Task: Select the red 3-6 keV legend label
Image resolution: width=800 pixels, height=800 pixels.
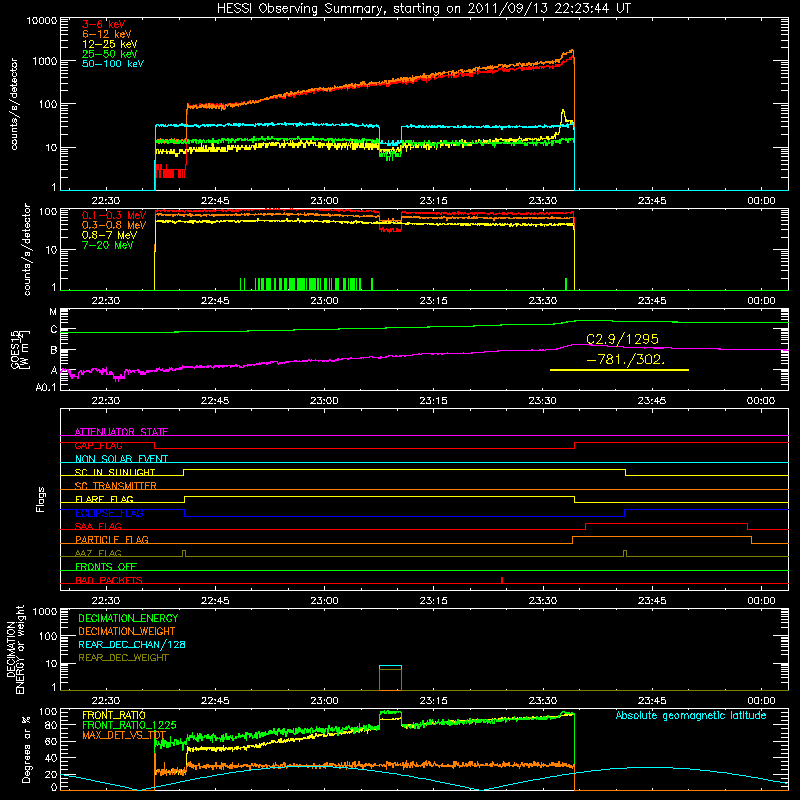Action: pos(104,24)
